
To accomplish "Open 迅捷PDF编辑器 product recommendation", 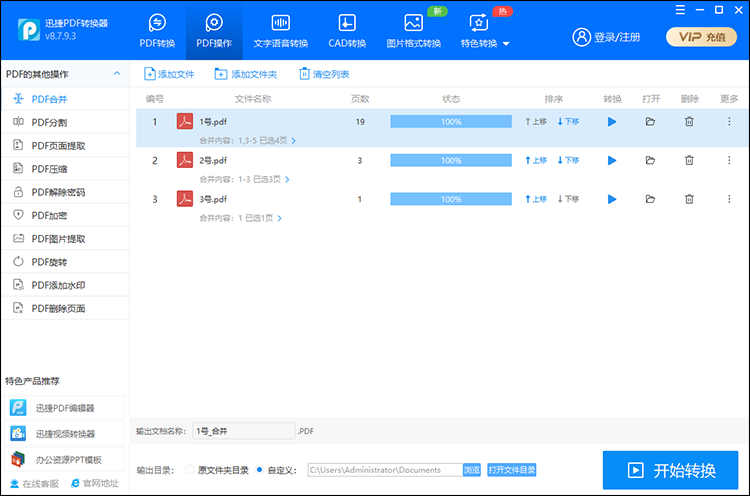I will (x=65, y=408).
